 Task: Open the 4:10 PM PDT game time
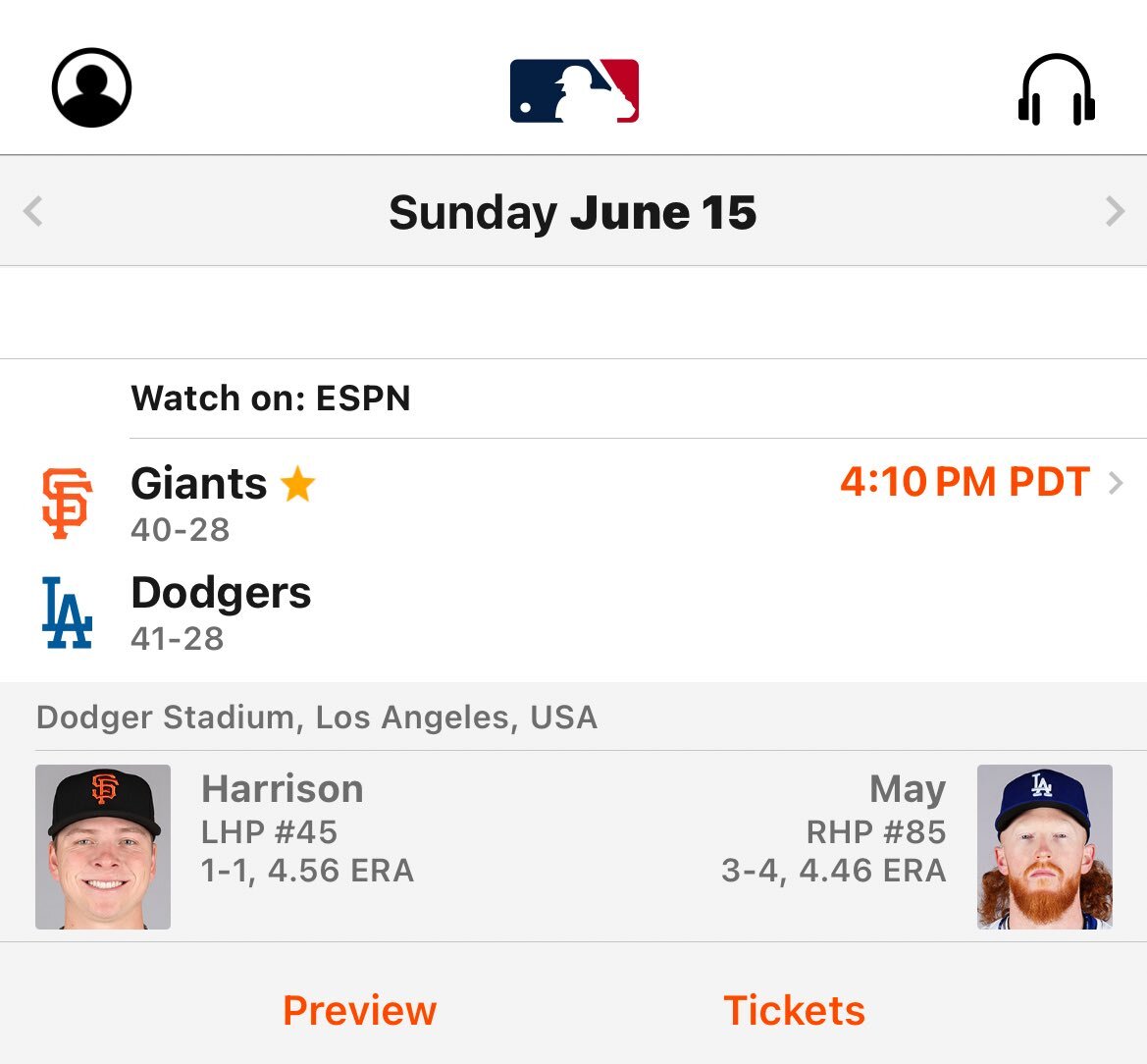pyautogui.click(x=965, y=482)
